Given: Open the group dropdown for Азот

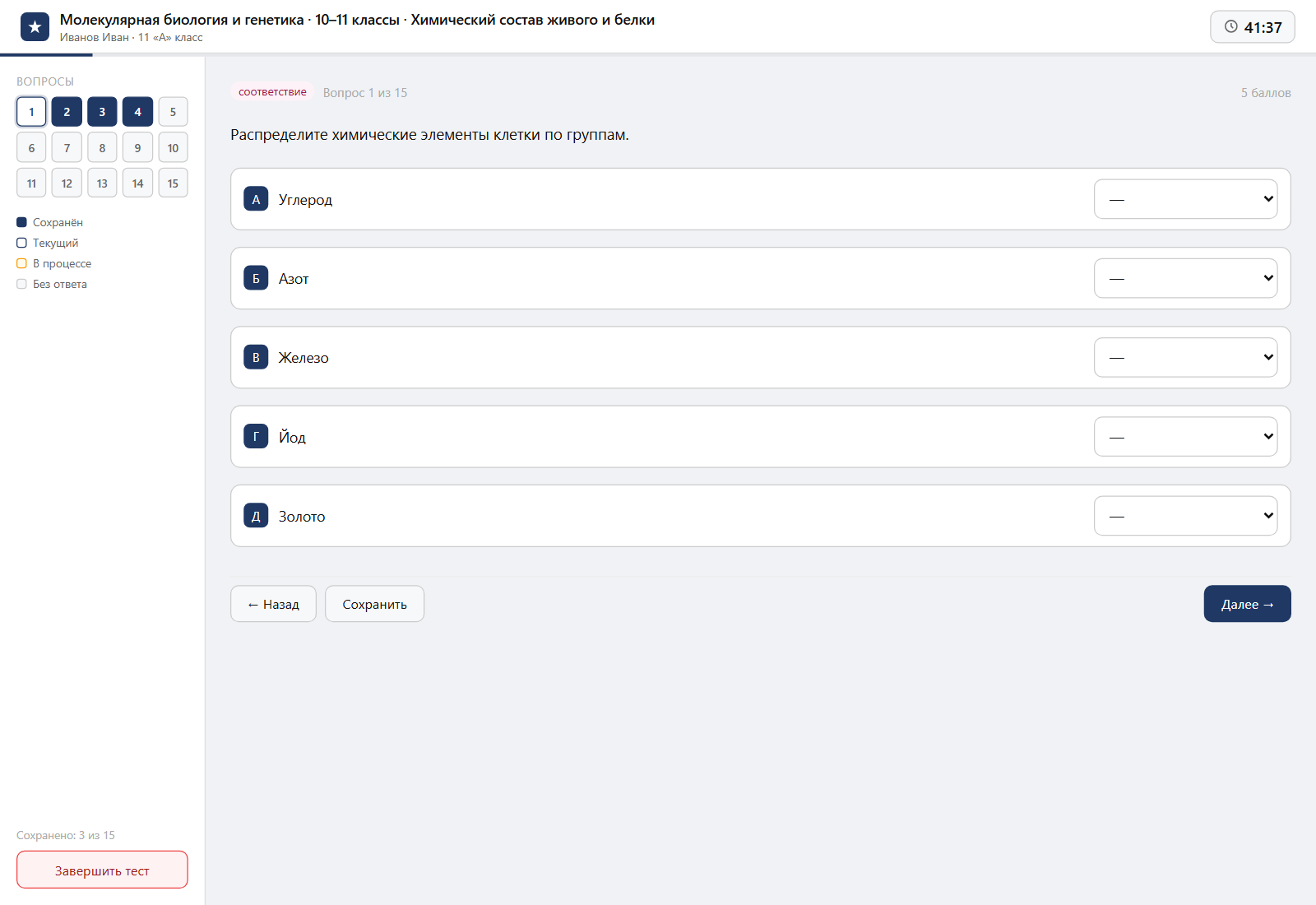Looking at the screenshot, I should [x=1185, y=278].
